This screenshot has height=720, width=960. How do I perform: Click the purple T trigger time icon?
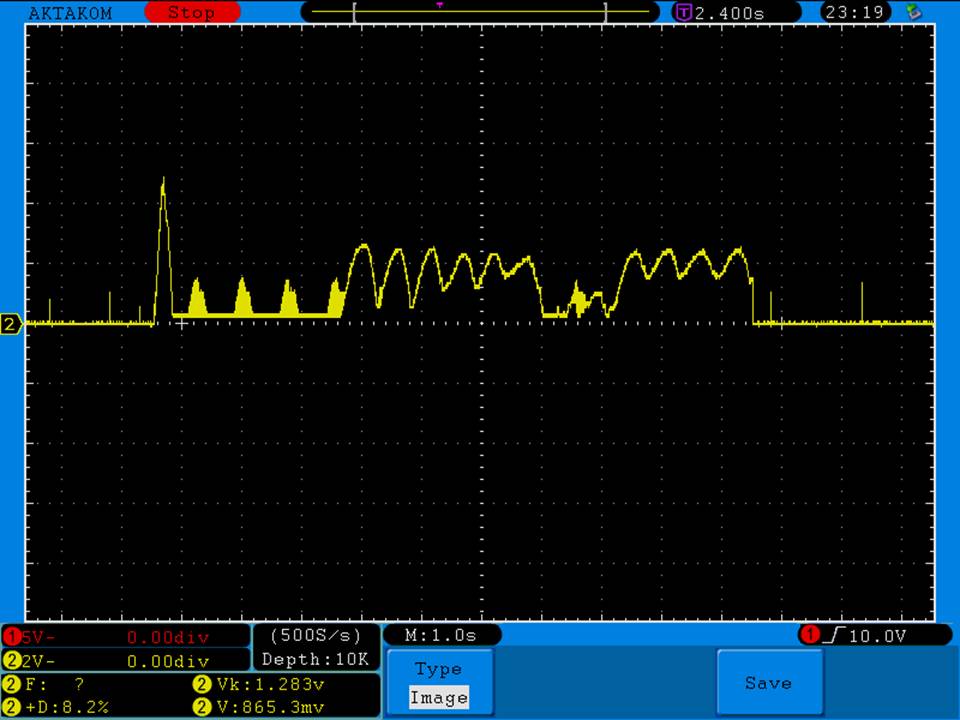684,13
